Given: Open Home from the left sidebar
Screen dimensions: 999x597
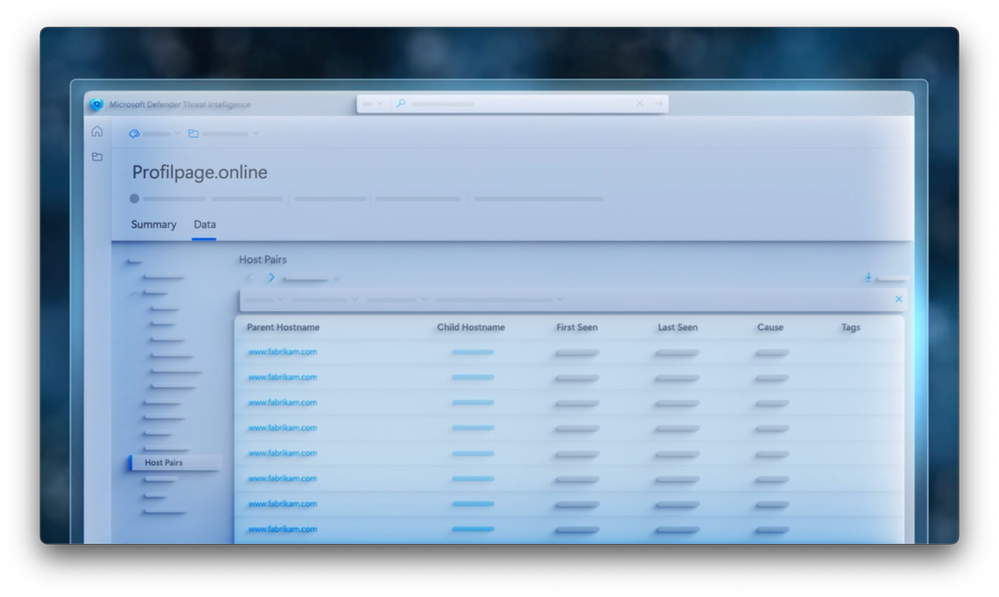Looking at the screenshot, I should click(97, 131).
